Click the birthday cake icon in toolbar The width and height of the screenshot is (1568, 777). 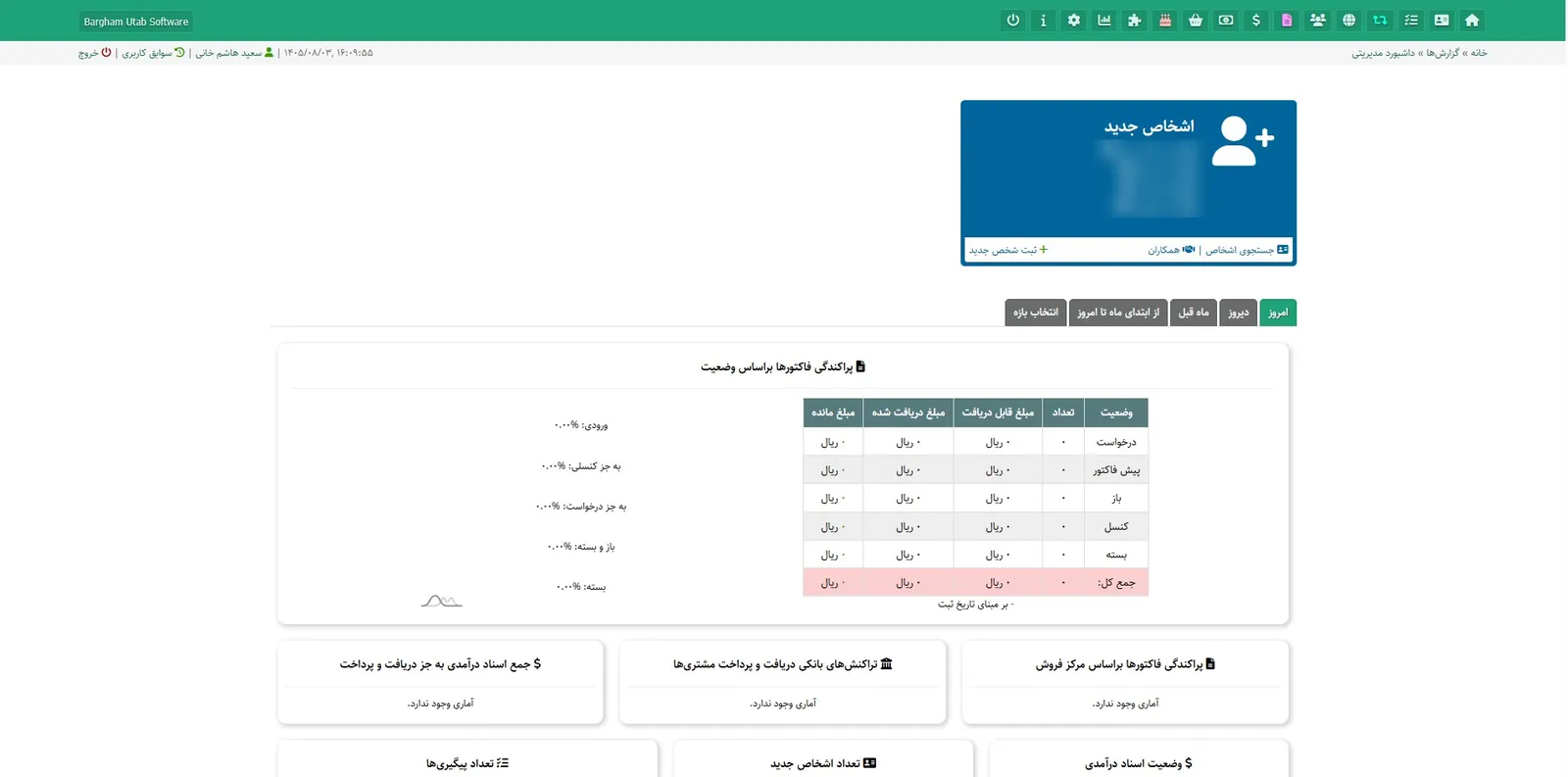(x=1165, y=21)
